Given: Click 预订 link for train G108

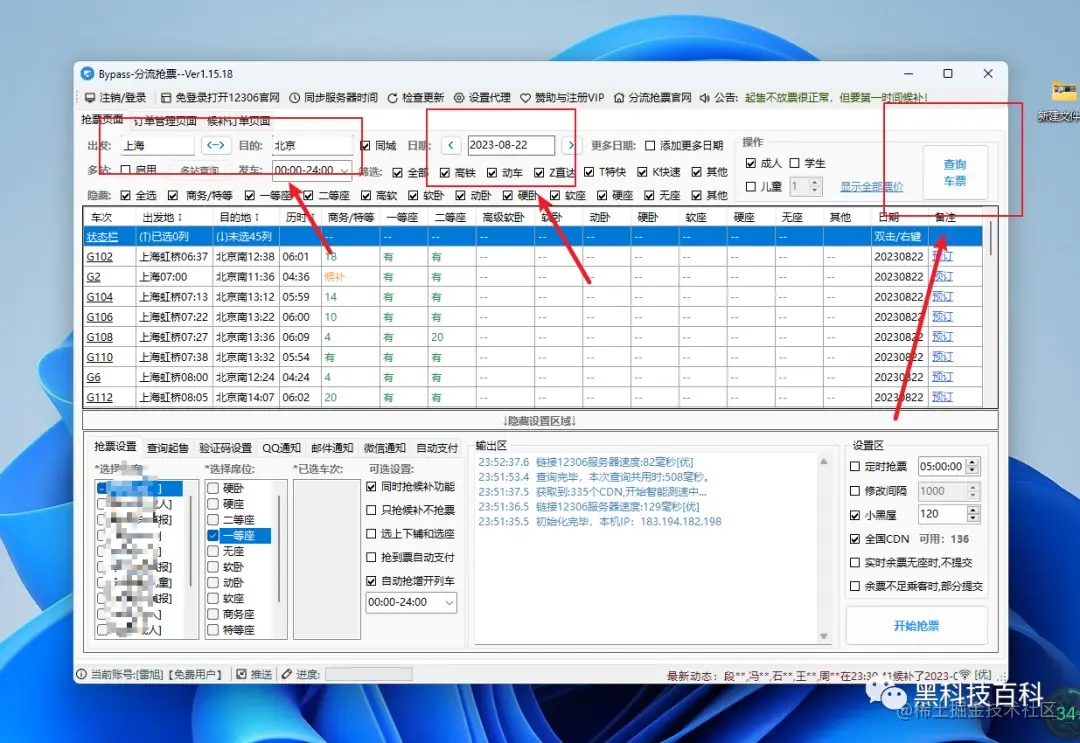Looking at the screenshot, I should (x=942, y=337).
